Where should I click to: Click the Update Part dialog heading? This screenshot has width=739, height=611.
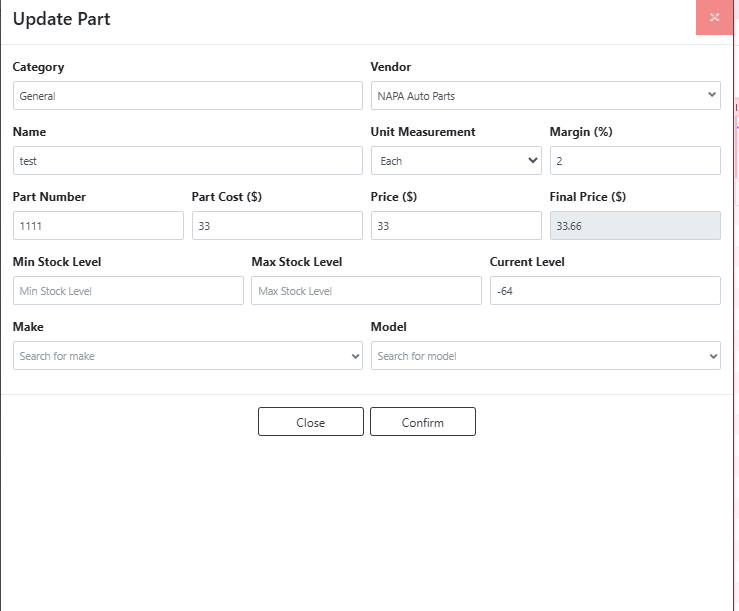62,19
